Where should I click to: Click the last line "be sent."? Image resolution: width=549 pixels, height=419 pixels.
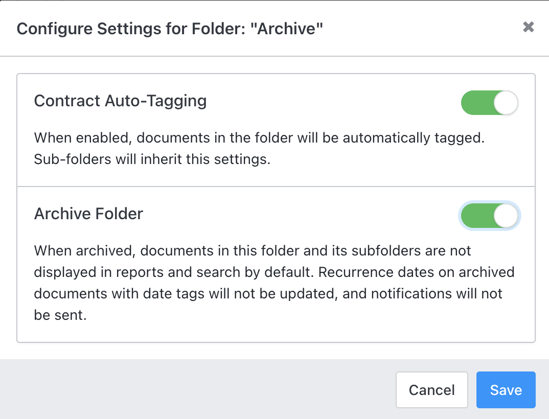tap(60, 315)
